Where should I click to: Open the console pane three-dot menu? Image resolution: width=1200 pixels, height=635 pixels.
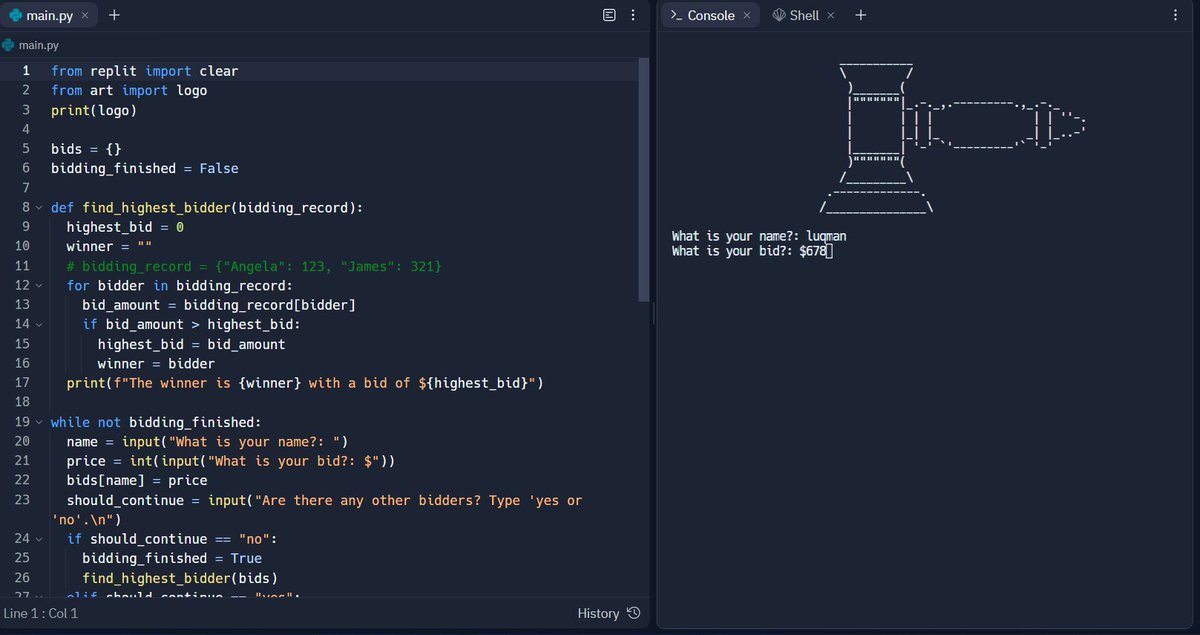point(1175,15)
